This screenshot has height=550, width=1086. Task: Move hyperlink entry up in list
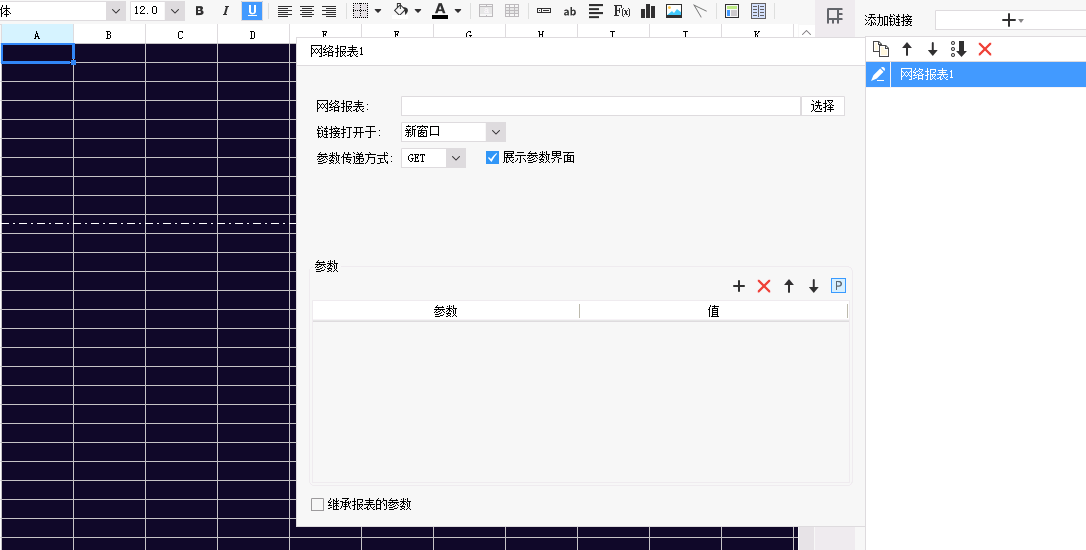(x=907, y=48)
